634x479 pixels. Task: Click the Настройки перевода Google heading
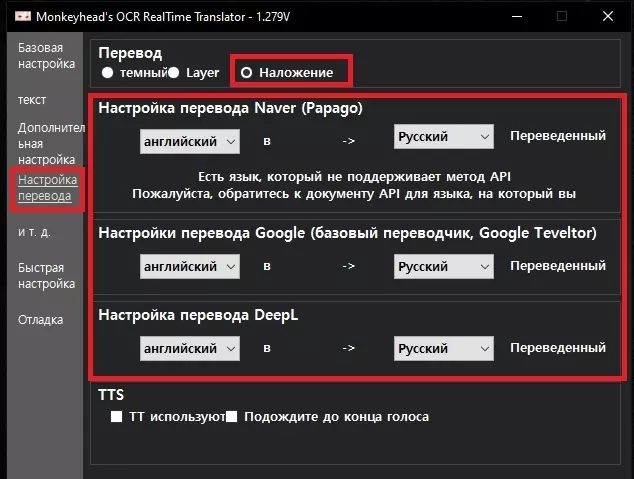347,233
